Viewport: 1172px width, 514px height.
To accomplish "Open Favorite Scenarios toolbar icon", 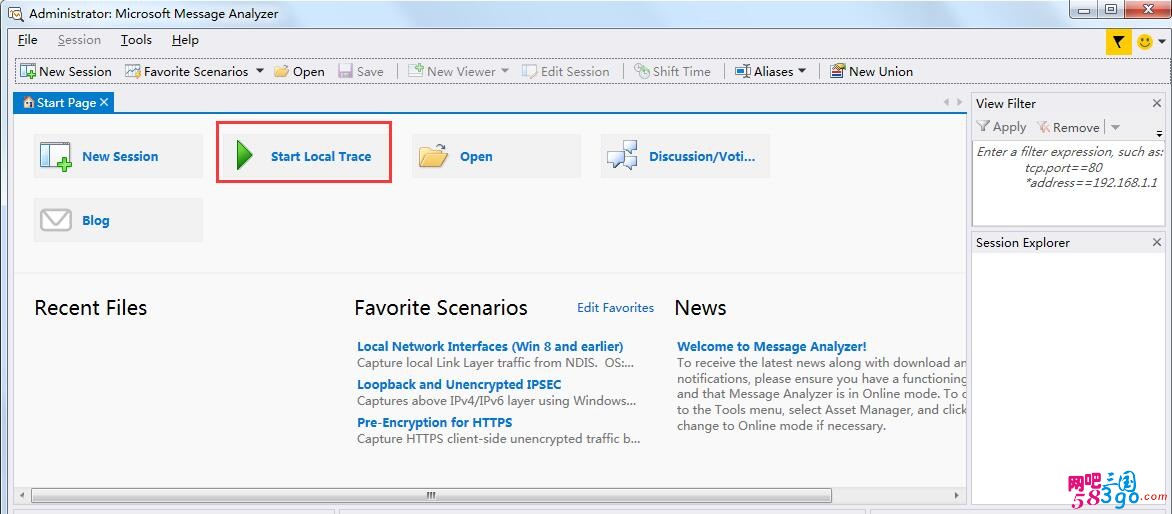I will click(x=132, y=71).
